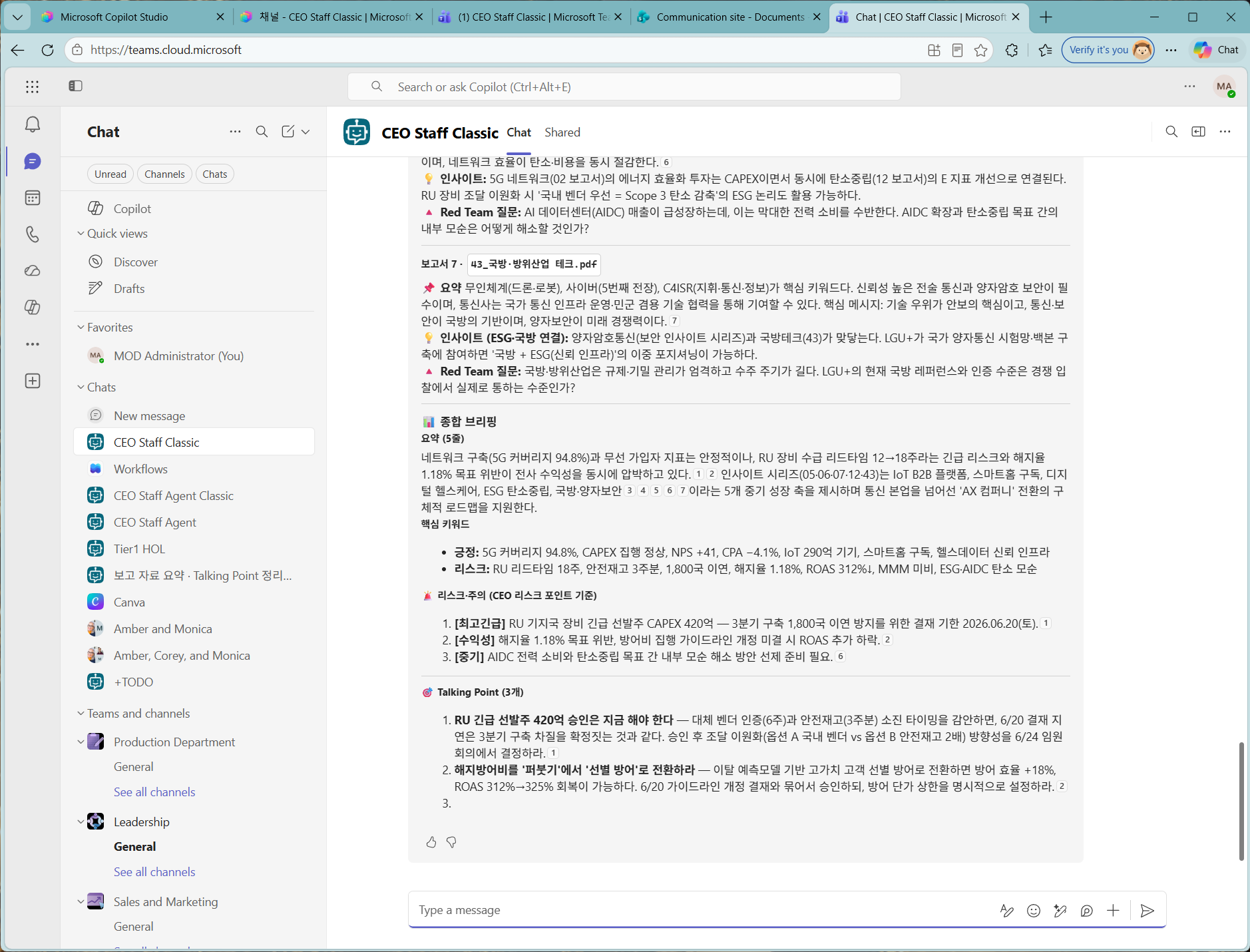Open the Copilot chat entry
Viewport: 1250px width, 952px height.
tap(194, 209)
